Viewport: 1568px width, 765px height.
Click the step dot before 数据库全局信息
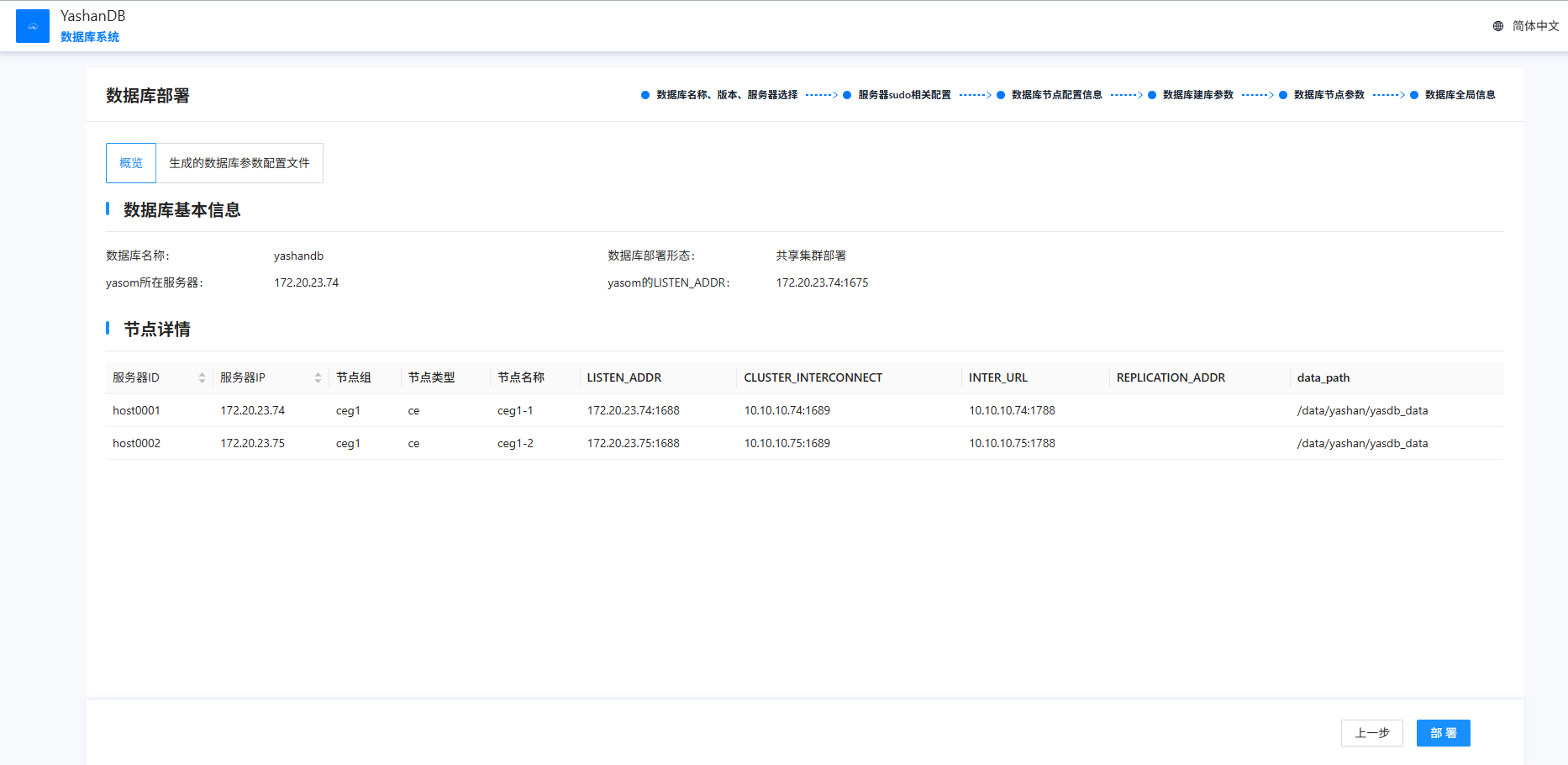point(1414,95)
